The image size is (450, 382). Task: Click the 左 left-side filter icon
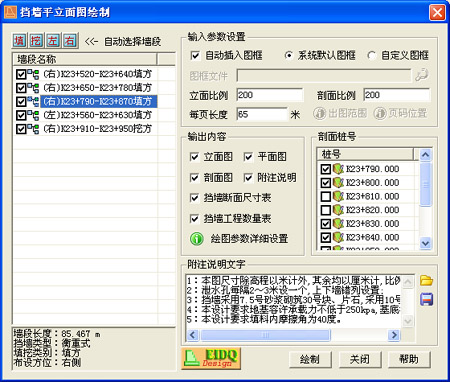pyautogui.click(x=53, y=41)
